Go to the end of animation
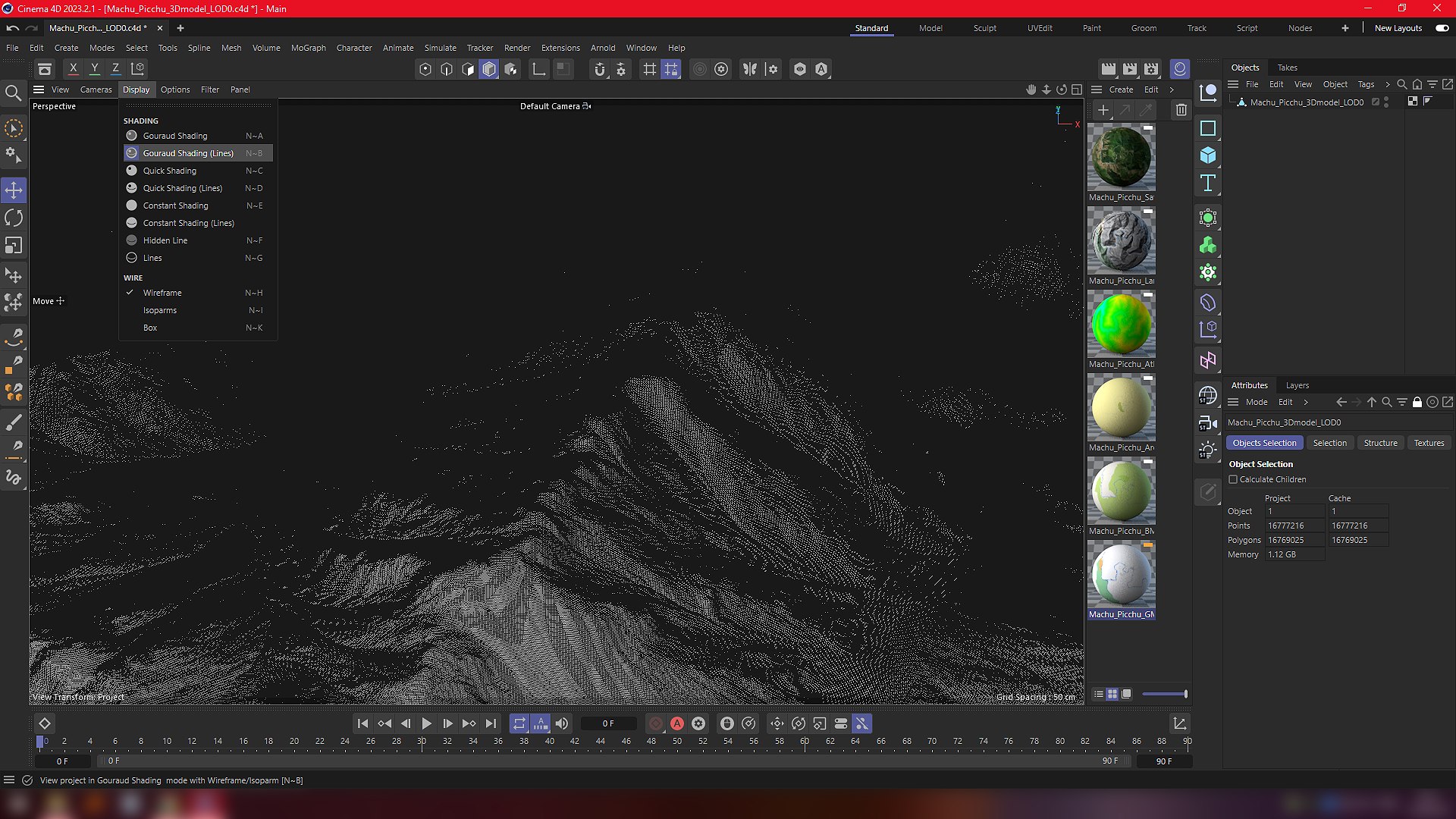The image size is (1456, 819). (x=491, y=723)
